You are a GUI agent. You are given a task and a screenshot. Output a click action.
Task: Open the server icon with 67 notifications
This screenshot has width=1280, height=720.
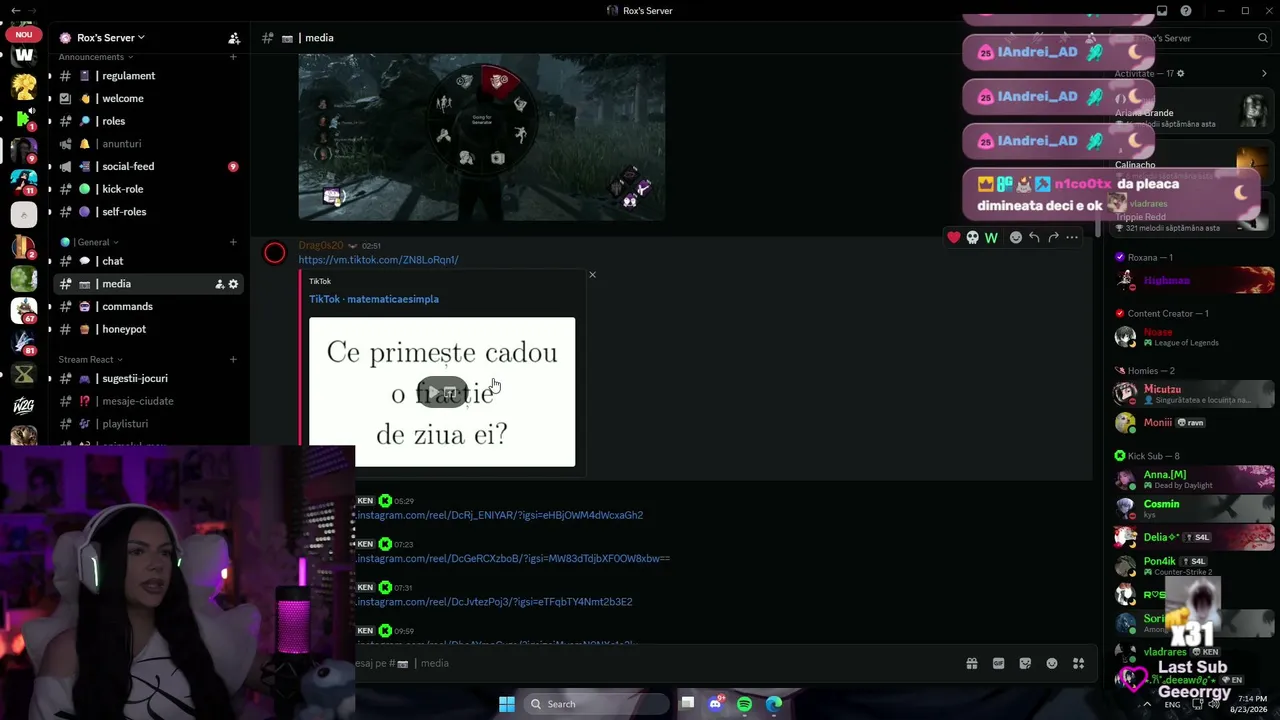(x=24, y=311)
